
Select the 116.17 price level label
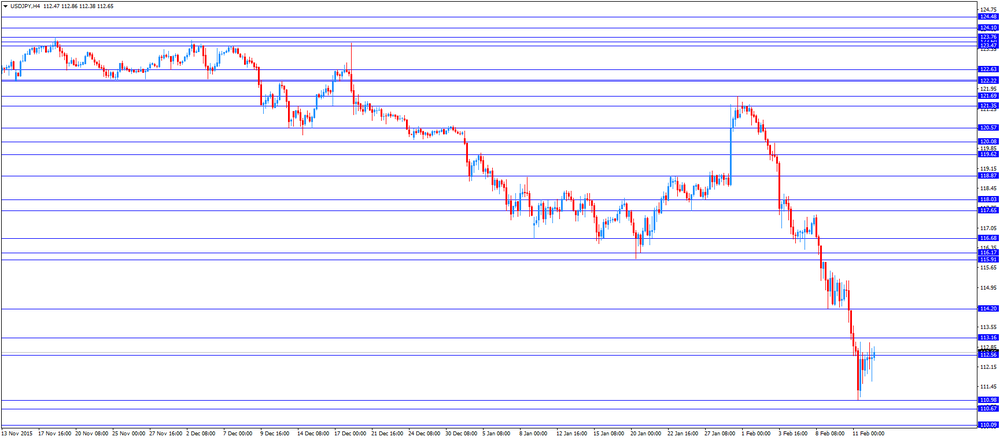tap(988, 253)
